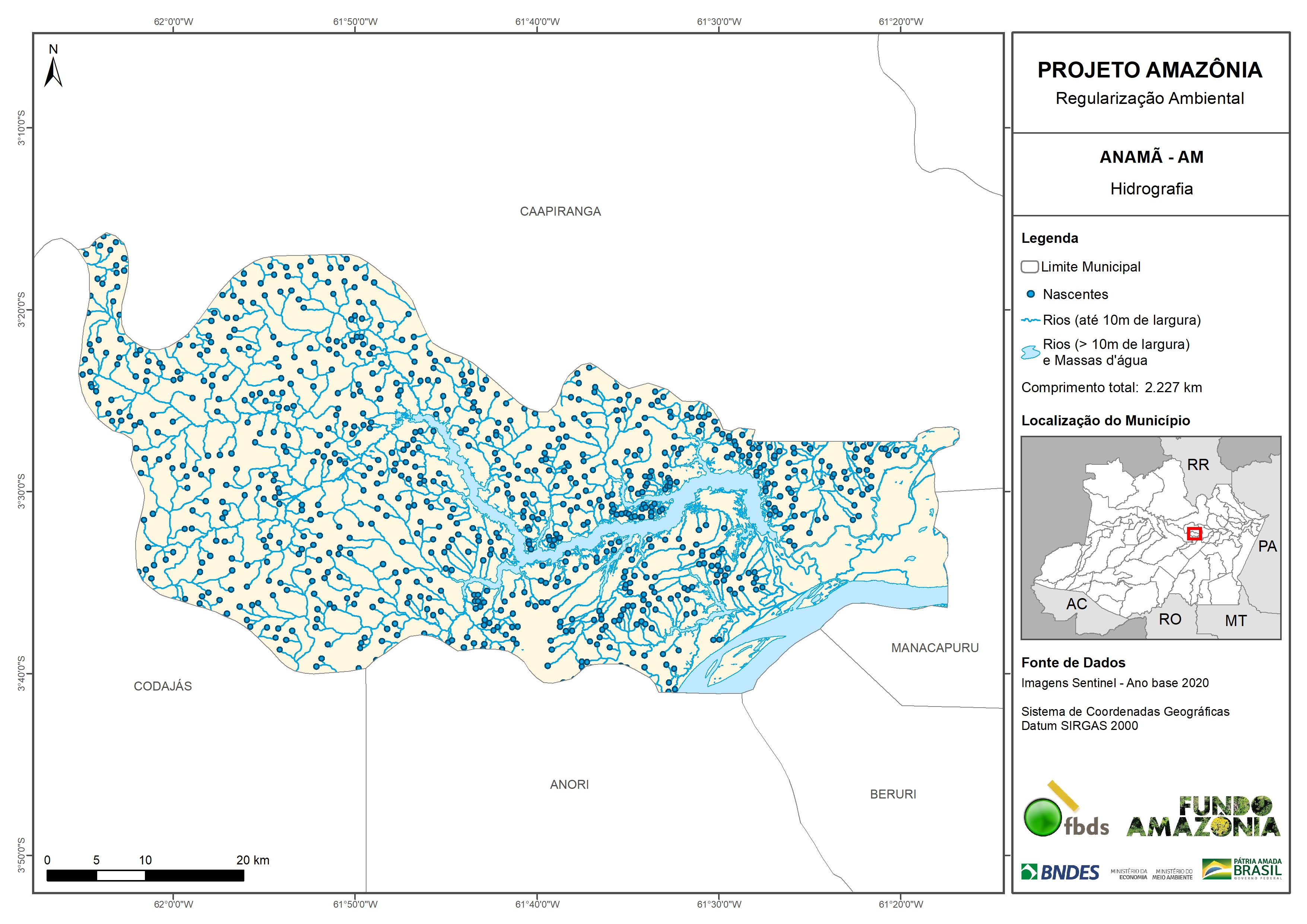Click the BERURI municipality label

pyautogui.click(x=893, y=794)
